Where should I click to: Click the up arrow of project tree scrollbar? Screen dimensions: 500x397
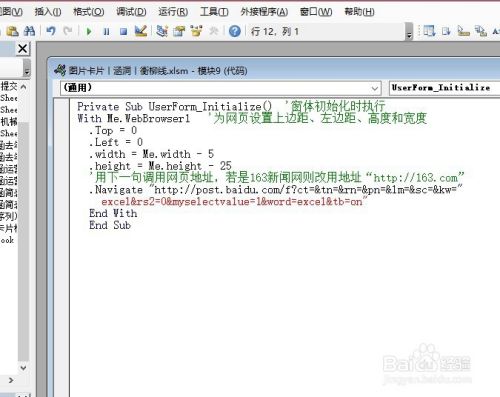[x=23, y=87]
